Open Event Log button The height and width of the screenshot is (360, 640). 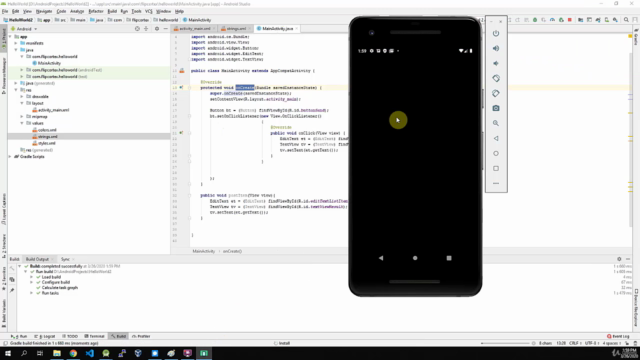618,336
